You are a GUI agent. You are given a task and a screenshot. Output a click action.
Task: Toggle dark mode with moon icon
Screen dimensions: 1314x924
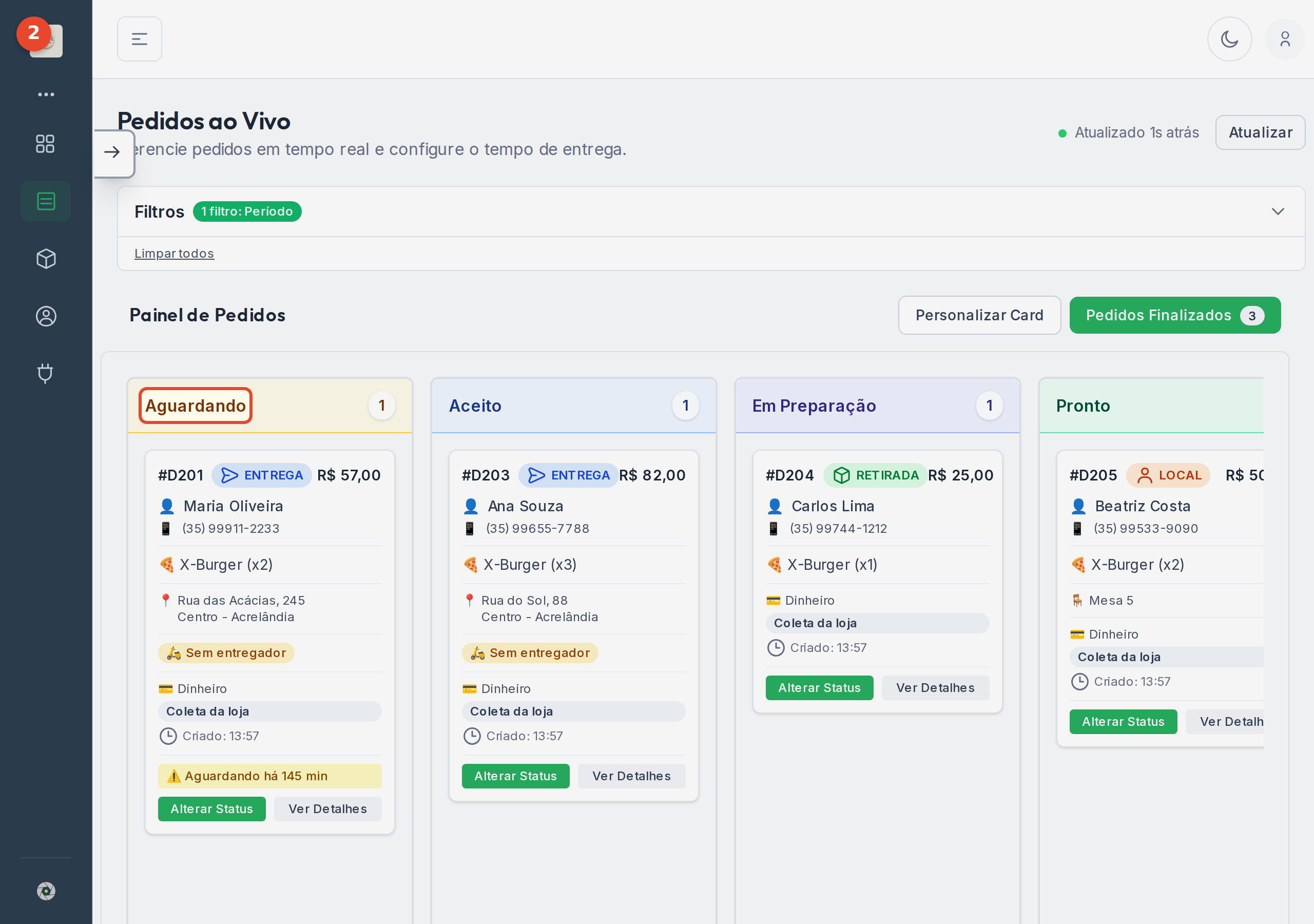tap(1229, 39)
